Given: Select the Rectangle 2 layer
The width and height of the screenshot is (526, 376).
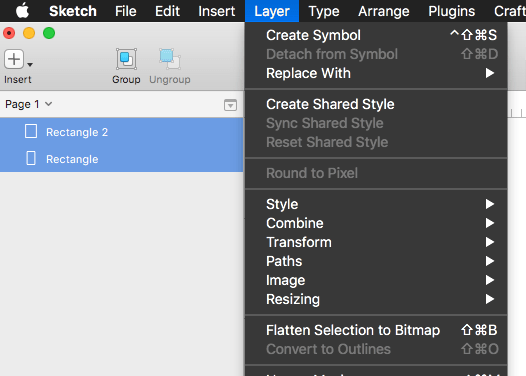Looking at the screenshot, I should pyautogui.click(x=121, y=132).
